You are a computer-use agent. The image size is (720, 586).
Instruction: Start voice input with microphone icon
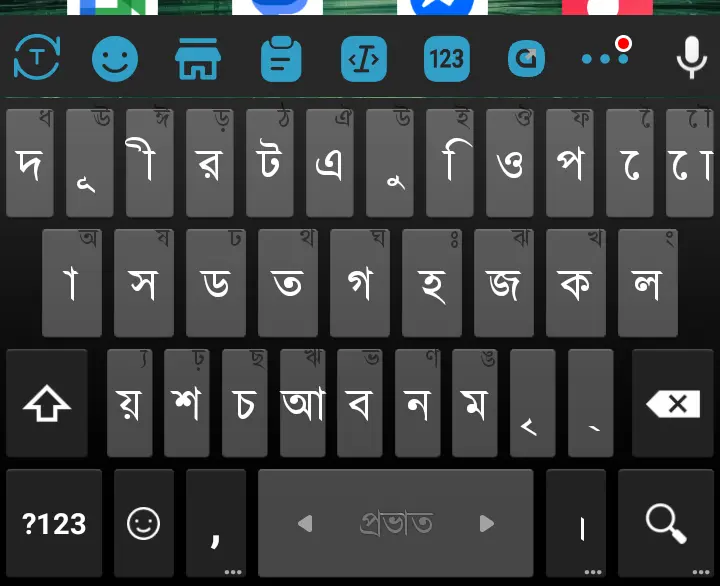click(692, 57)
